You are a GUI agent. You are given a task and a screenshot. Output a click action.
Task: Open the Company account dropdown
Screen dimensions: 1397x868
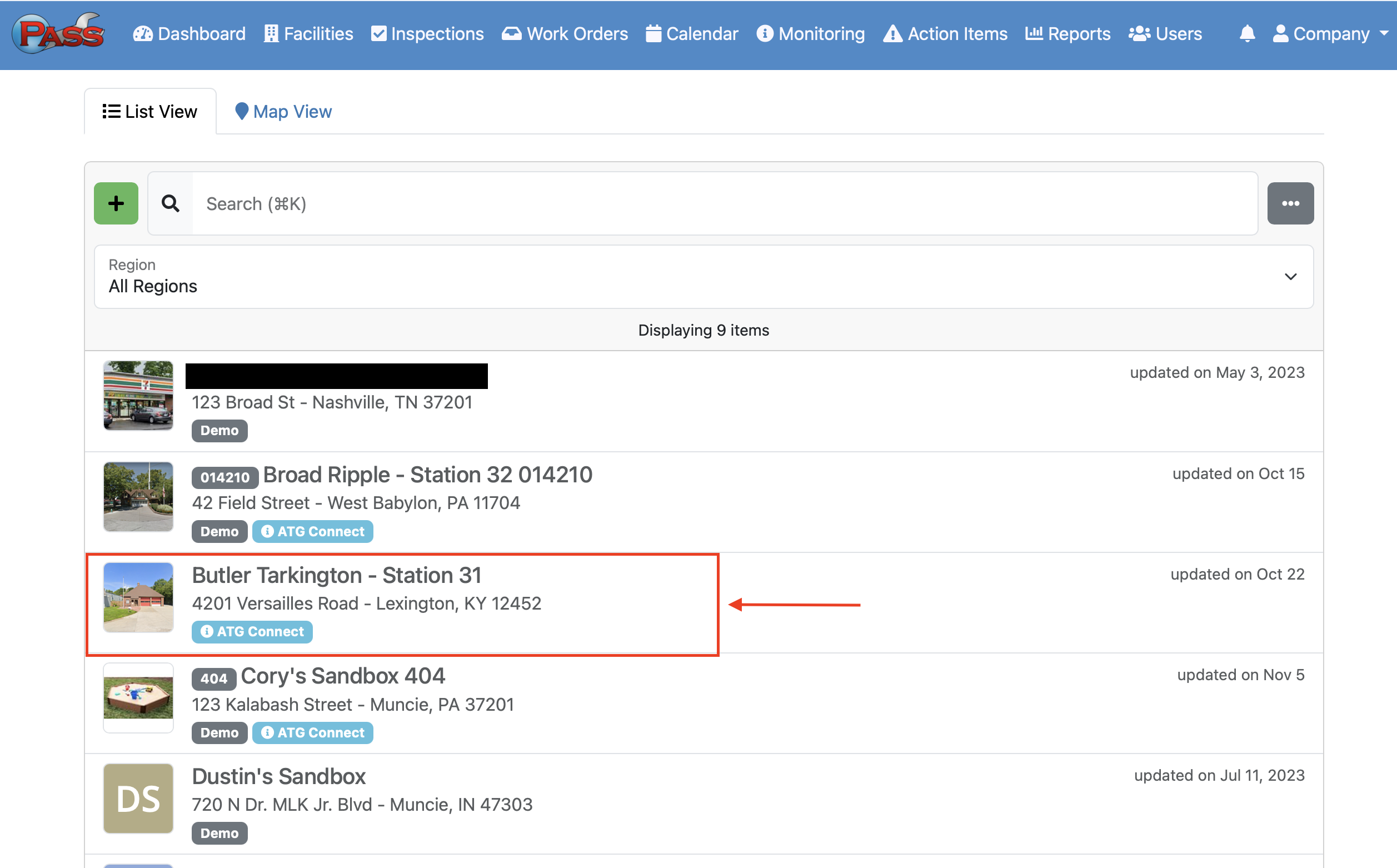click(1330, 33)
